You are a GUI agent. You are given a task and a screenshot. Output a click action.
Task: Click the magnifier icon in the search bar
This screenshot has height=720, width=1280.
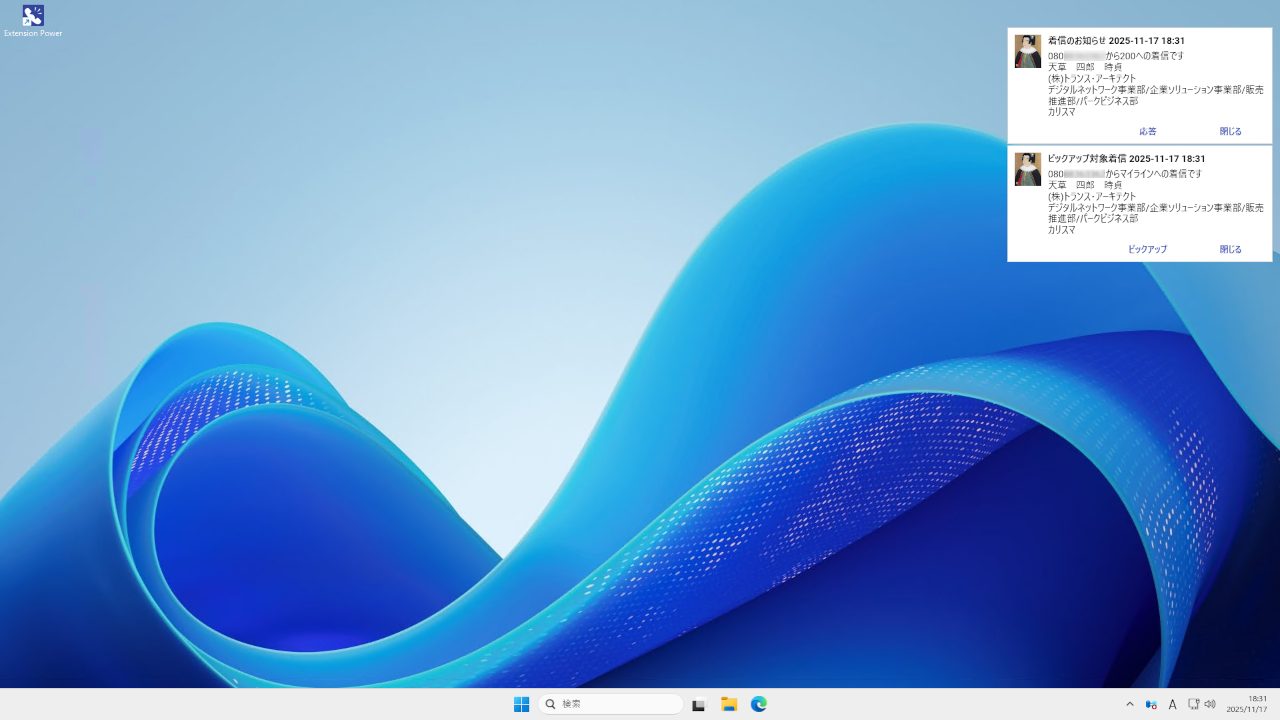click(x=551, y=703)
